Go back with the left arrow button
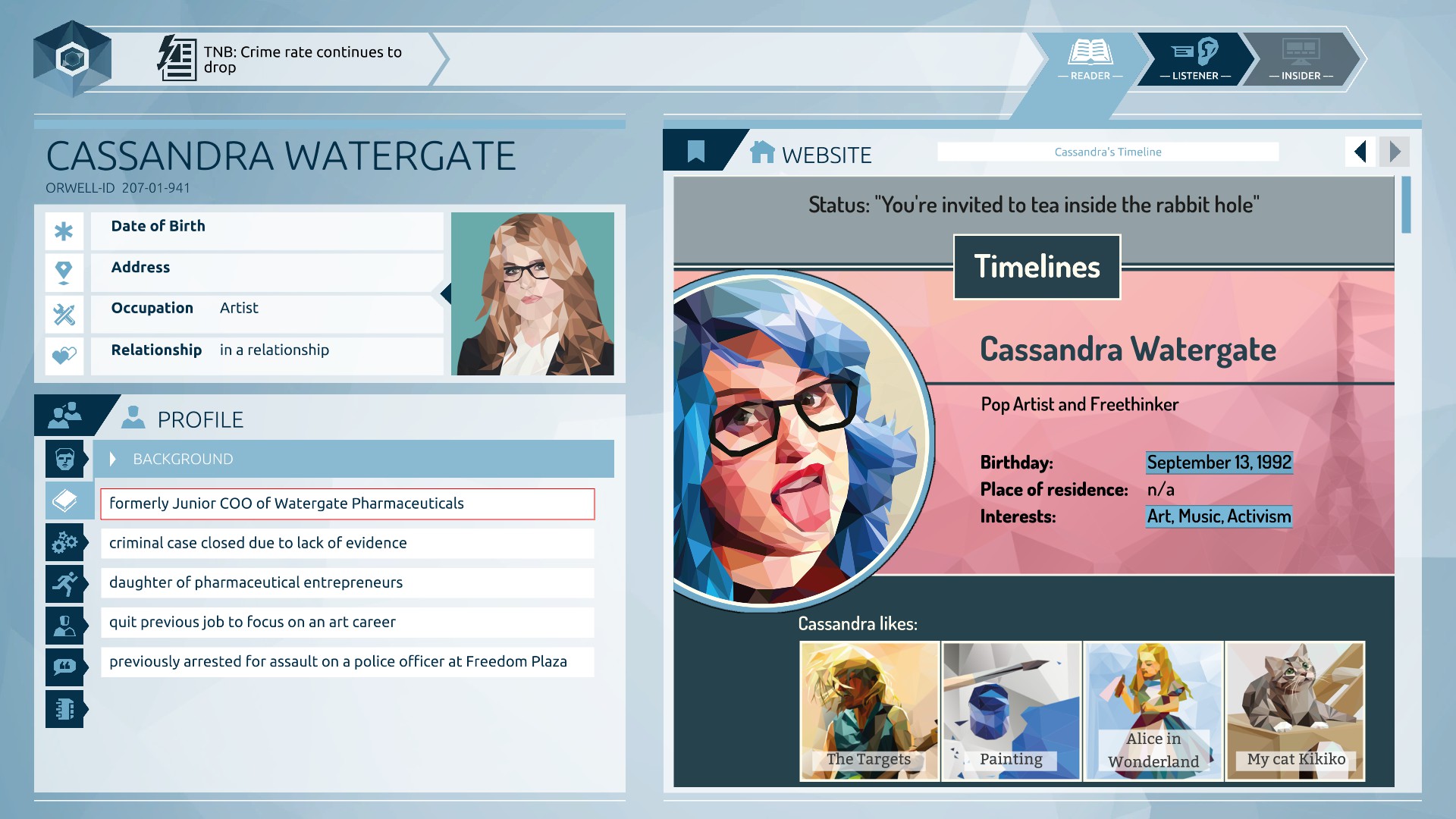1456x819 pixels. [x=1360, y=152]
